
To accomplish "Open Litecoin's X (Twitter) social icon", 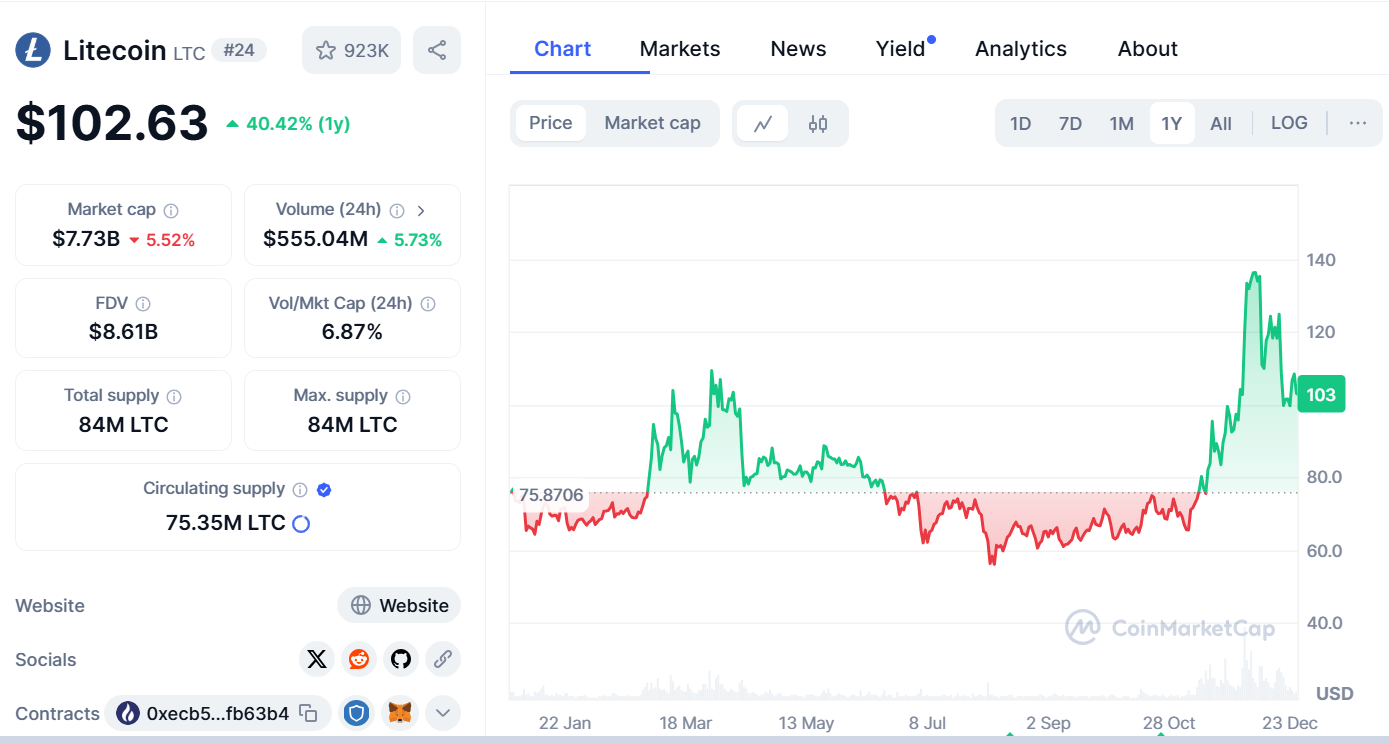I will coord(317,659).
